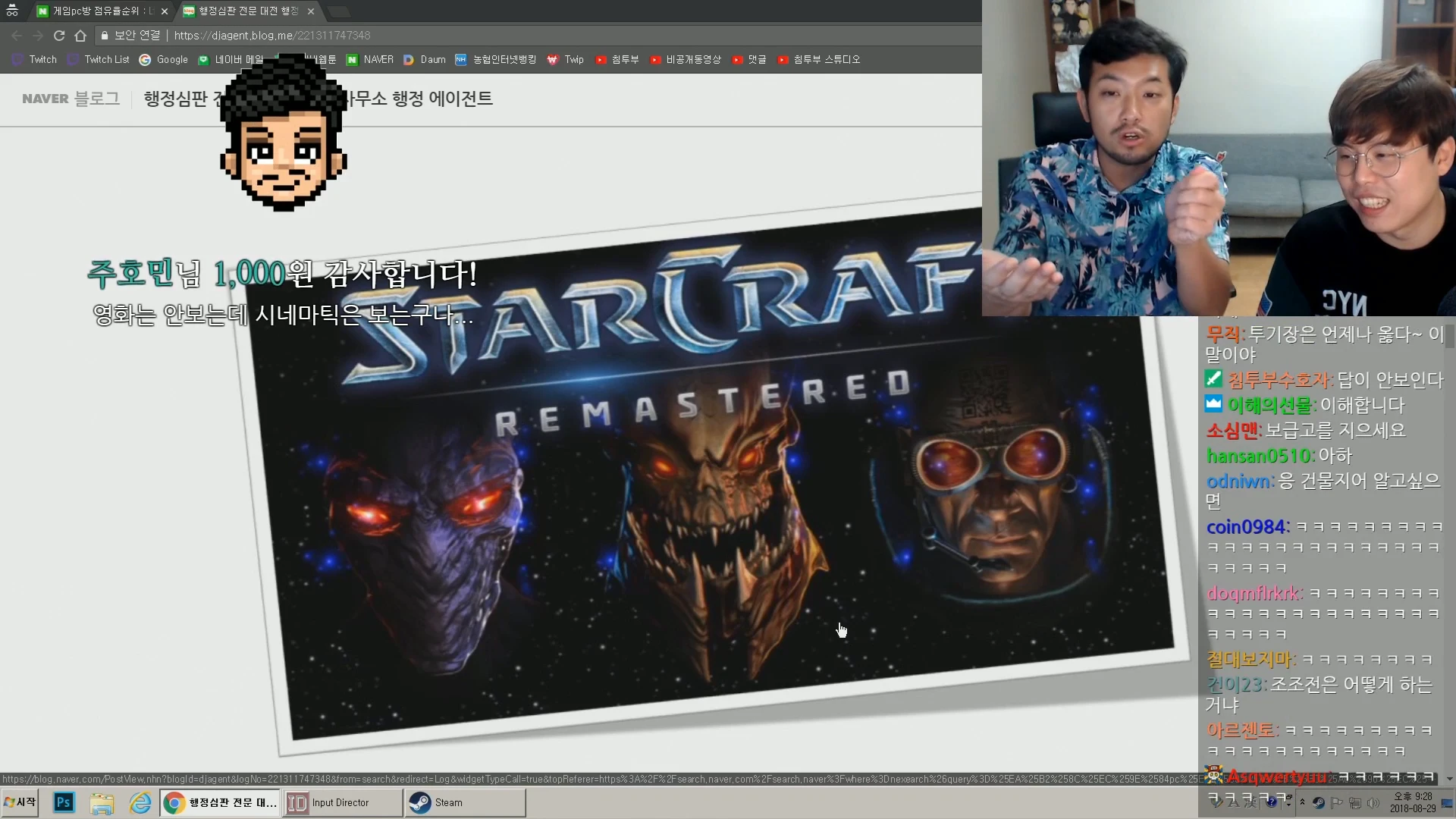1456x819 pixels.
Task: Launch Internet Explorer from the taskbar
Action: 140,802
